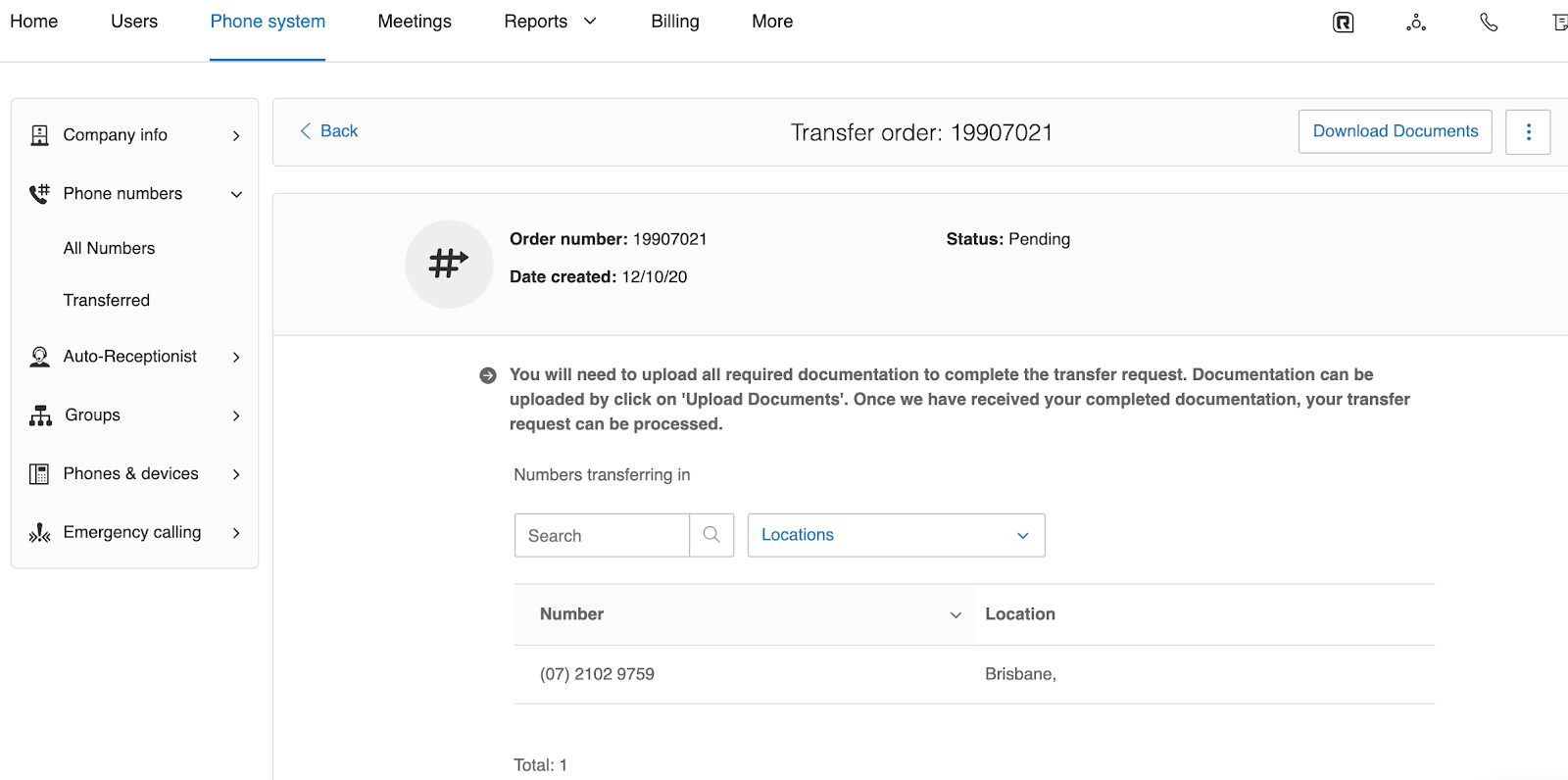The image size is (1568, 780).
Task: Open the Reports menu dropdown arrow
Action: pyautogui.click(x=590, y=22)
